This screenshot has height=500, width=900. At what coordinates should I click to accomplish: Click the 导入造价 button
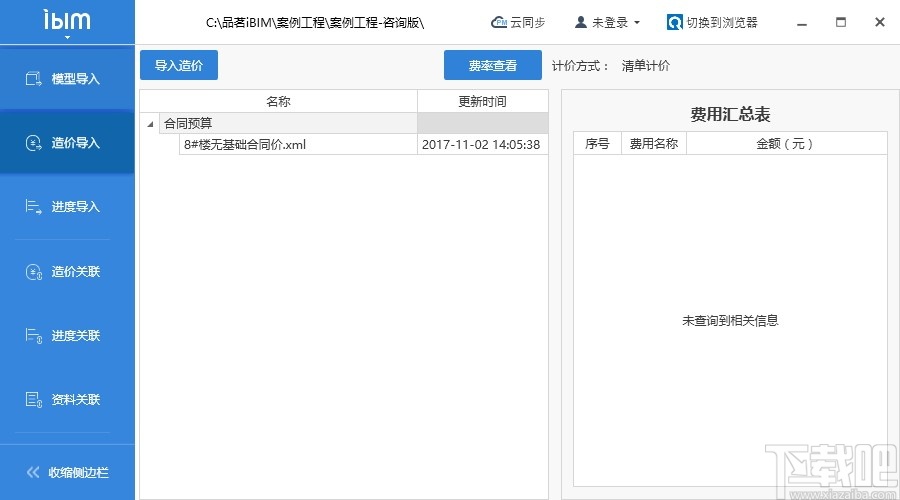pyautogui.click(x=179, y=65)
